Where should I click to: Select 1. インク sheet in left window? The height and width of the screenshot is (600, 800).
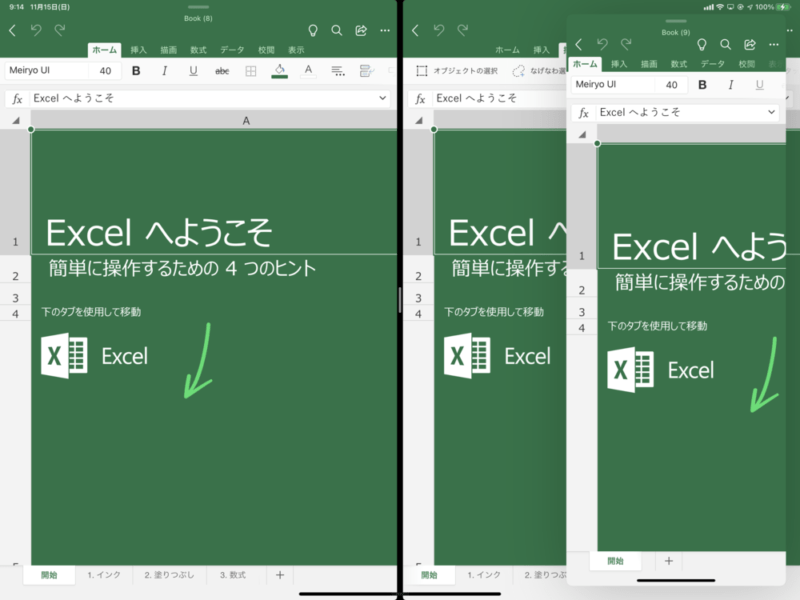click(104, 575)
